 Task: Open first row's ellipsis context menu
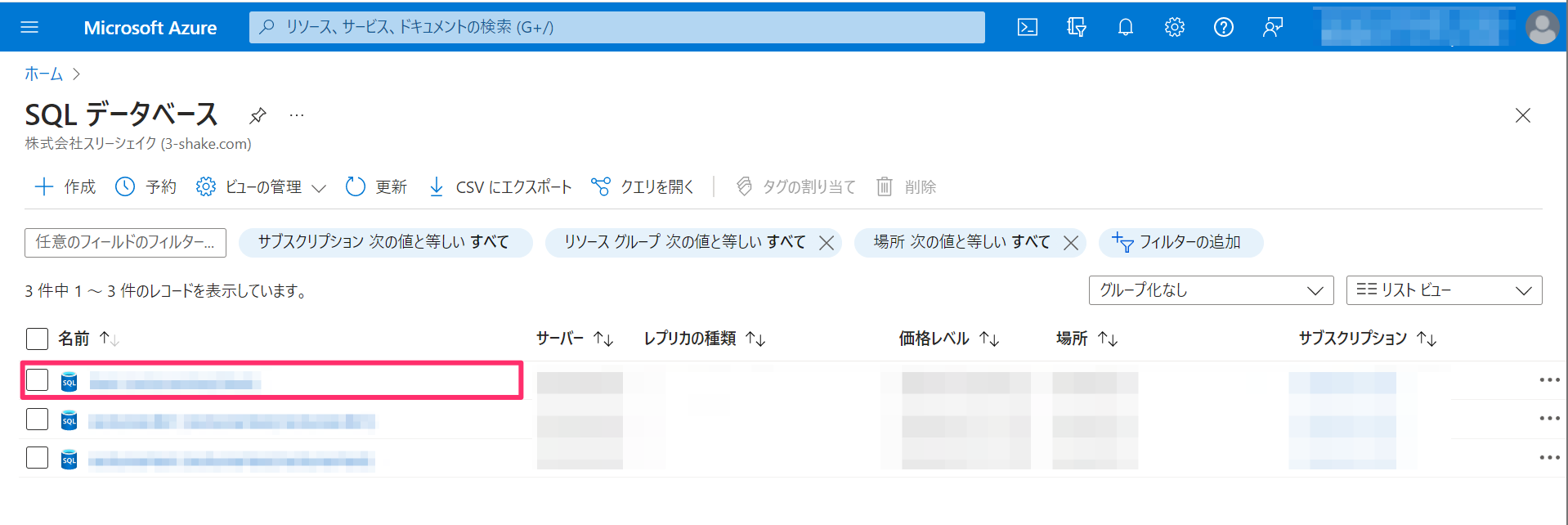tap(1549, 379)
